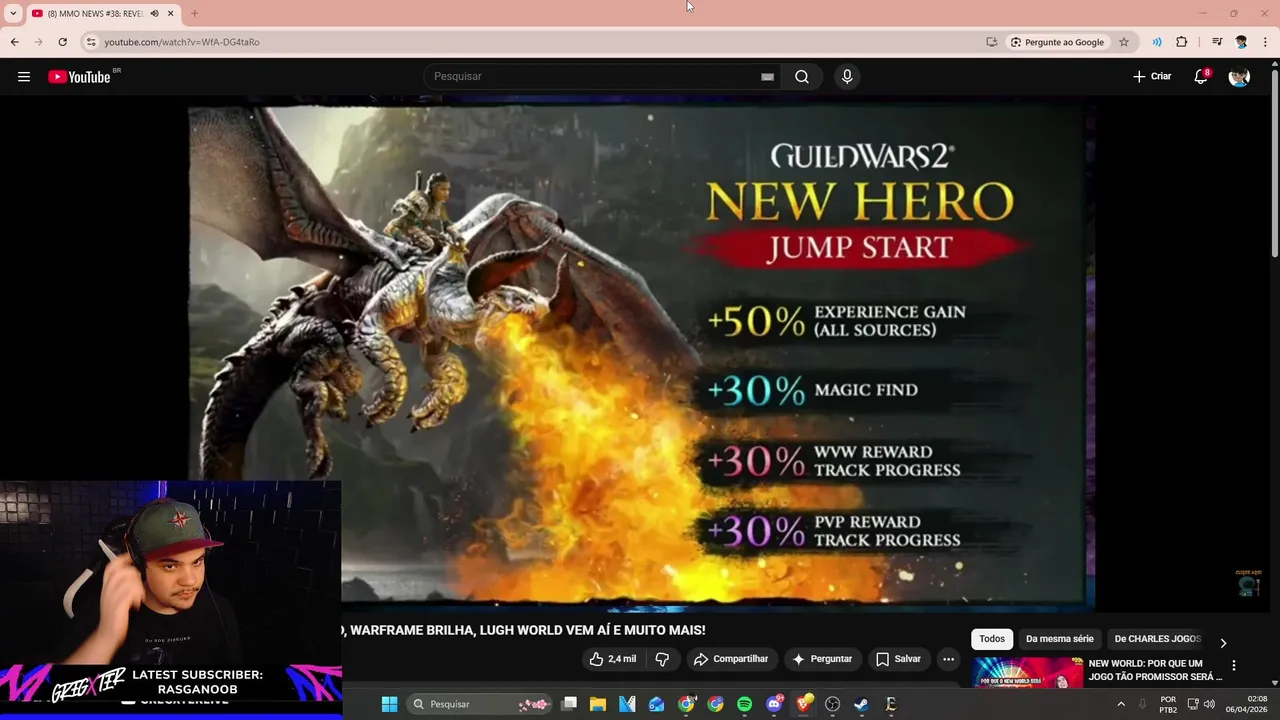Viewport: 1280px width, 720px height.
Task: Open Task View on the taskbar
Action: [569, 704]
